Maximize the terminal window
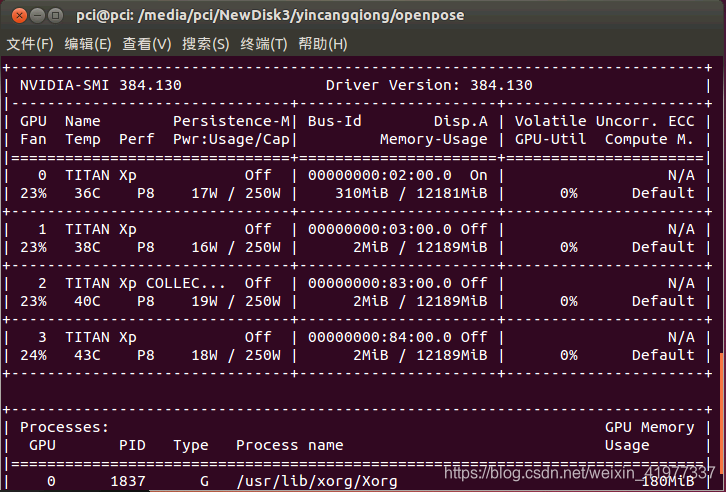726x492 pixels. (x=56, y=16)
